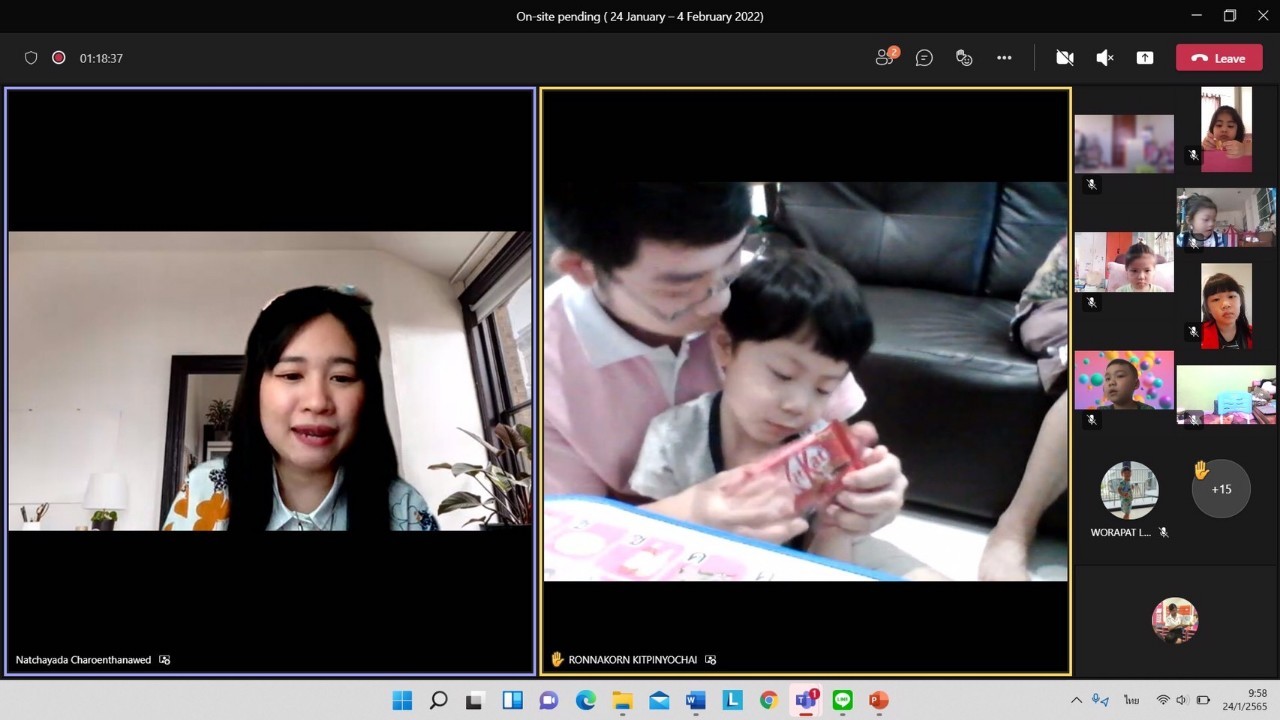
Task: Click the shield security icon
Action: (31, 58)
